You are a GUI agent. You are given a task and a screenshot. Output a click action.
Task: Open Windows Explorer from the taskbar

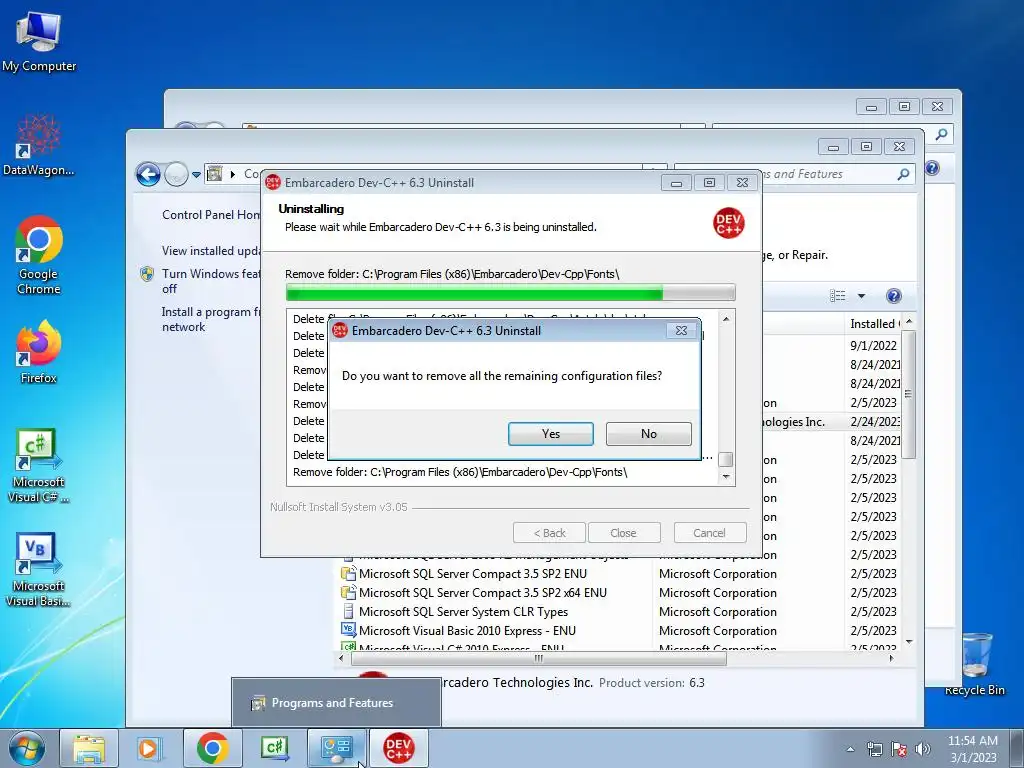pos(89,748)
